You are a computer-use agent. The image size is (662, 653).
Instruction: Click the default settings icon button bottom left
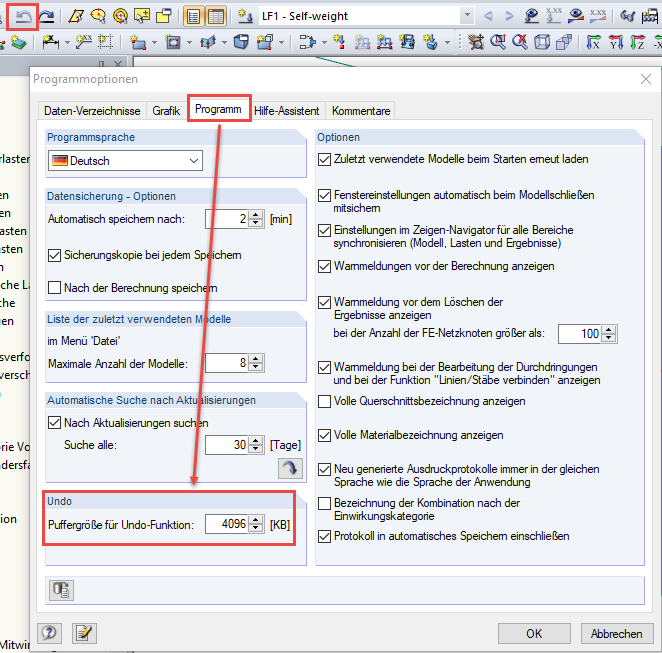pyautogui.click(x=61, y=590)
